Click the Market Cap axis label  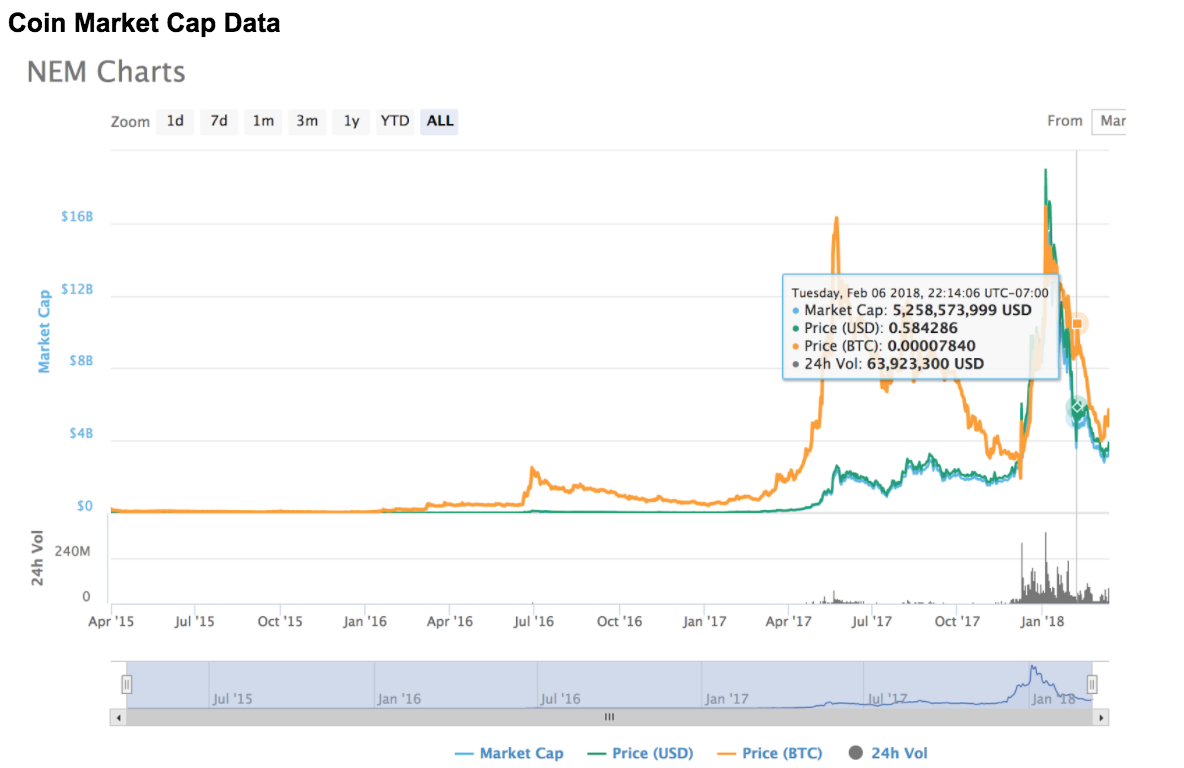coord(44,331)
